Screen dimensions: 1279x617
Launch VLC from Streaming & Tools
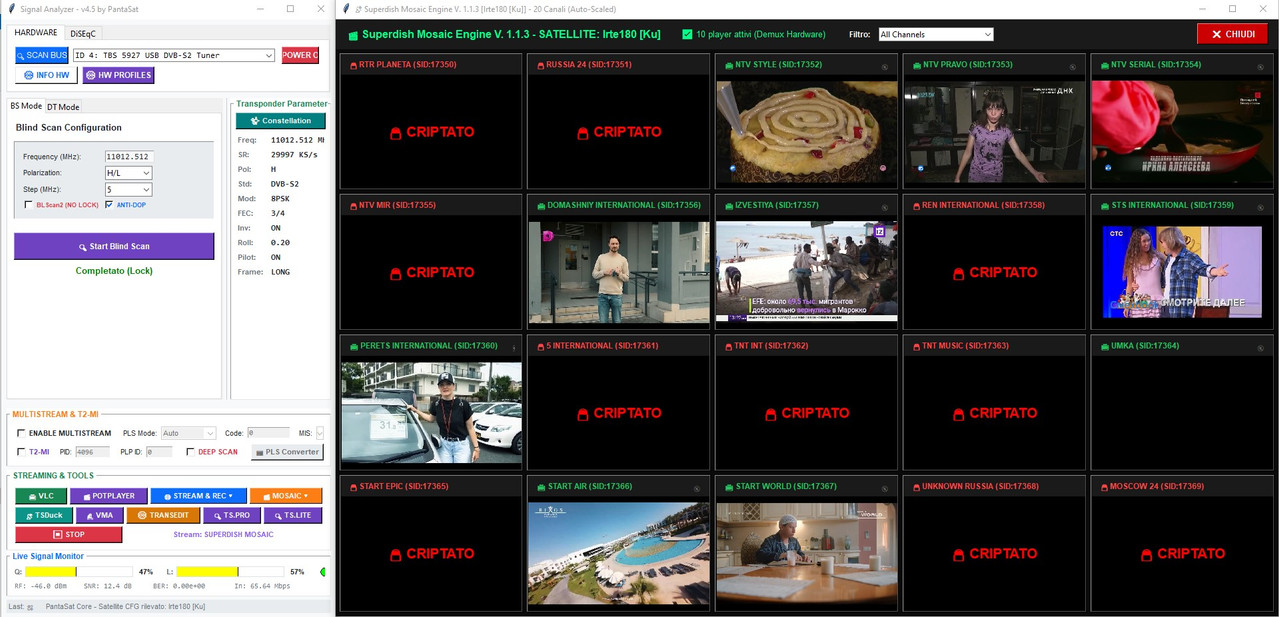[x=40, y=496]
